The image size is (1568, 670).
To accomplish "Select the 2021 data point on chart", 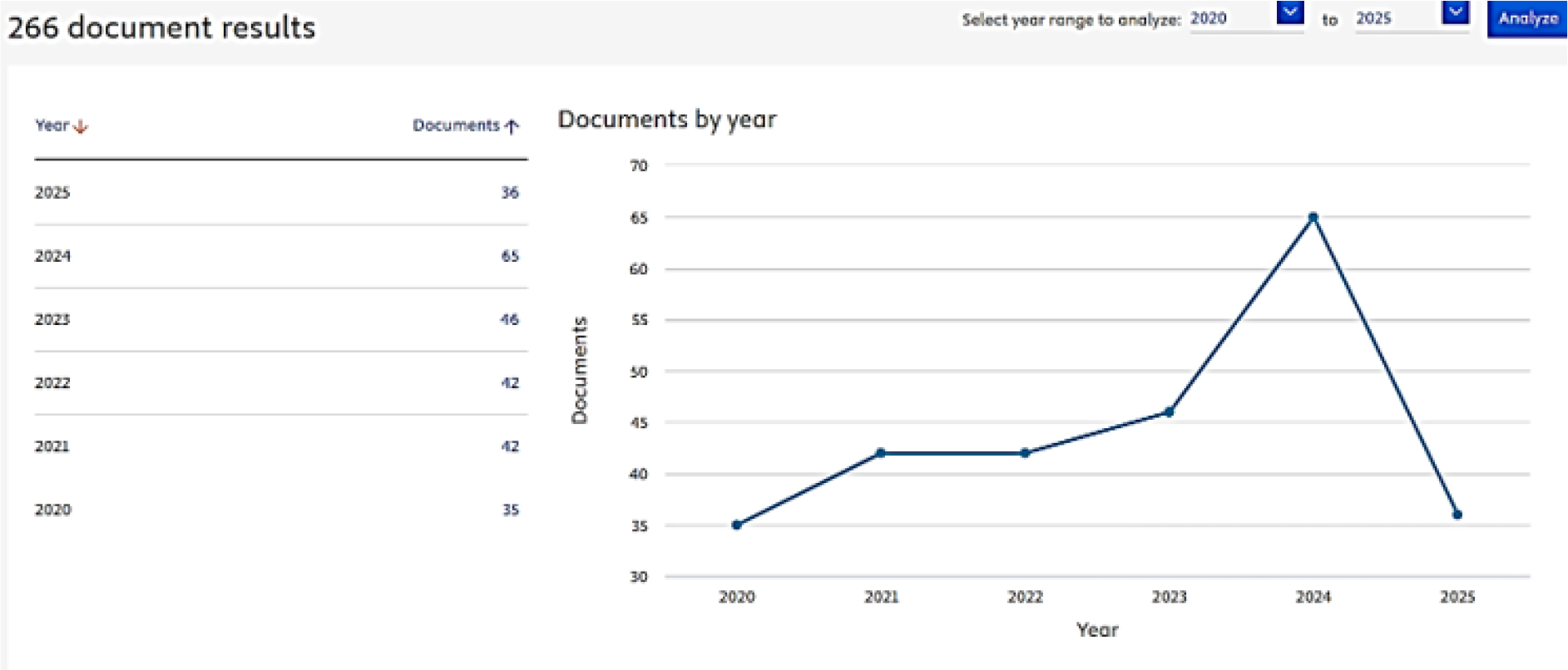I will point(880,453).
